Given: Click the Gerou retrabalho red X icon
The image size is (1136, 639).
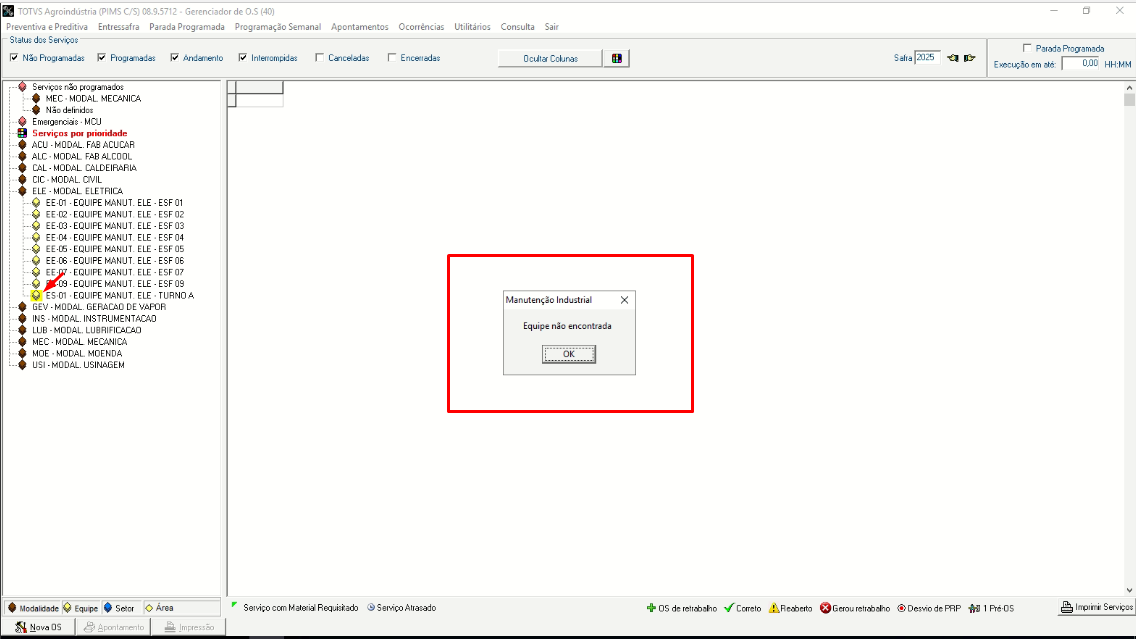Looking at the screenshot, I should (825, 608).
